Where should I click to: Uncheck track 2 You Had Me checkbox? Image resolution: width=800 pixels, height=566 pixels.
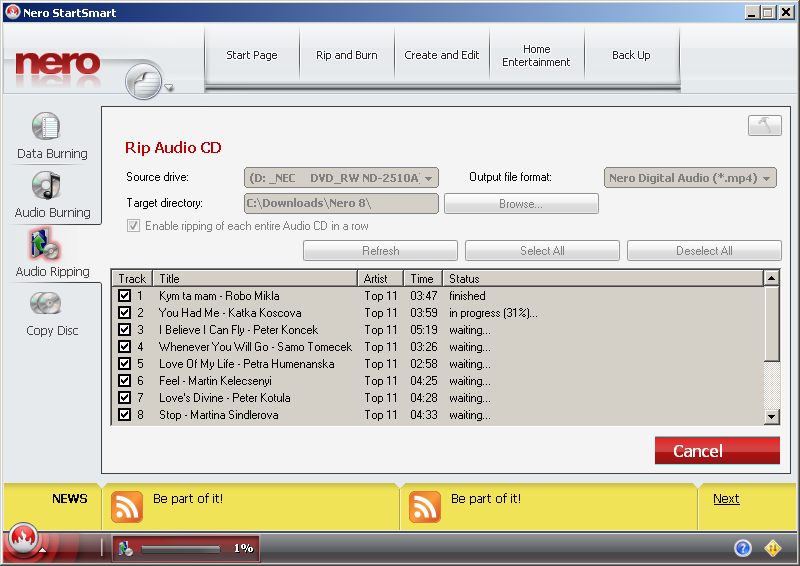click(x=124, y=312)
